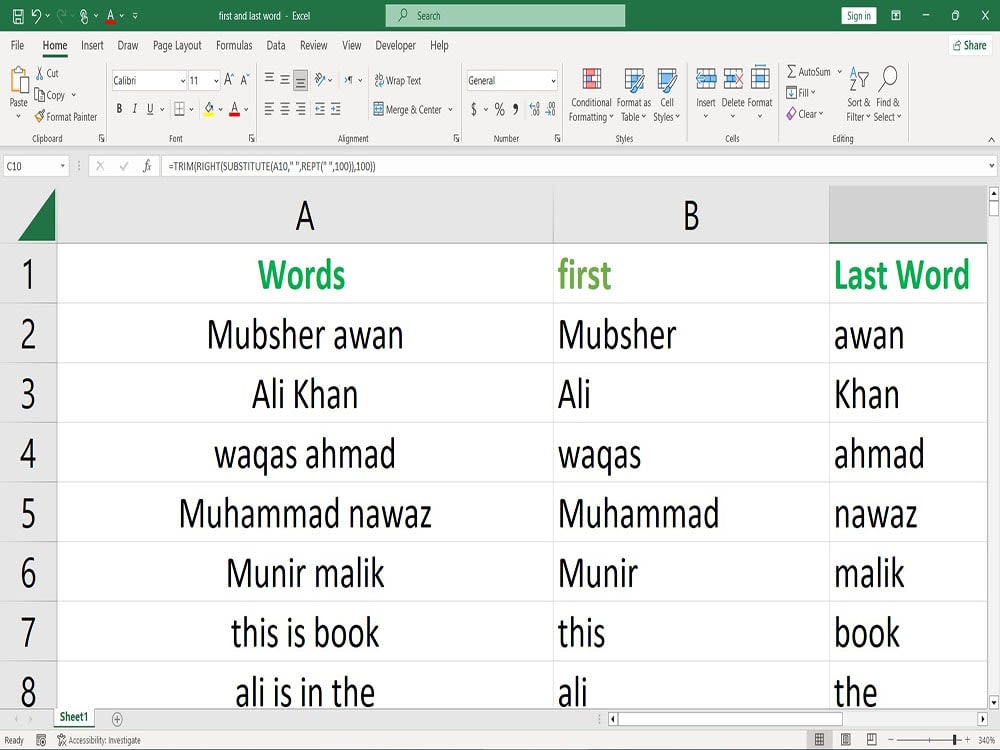The image size is (1000, 750).
Task: Click the Paste clipboard icon
Action: point(18,81)
